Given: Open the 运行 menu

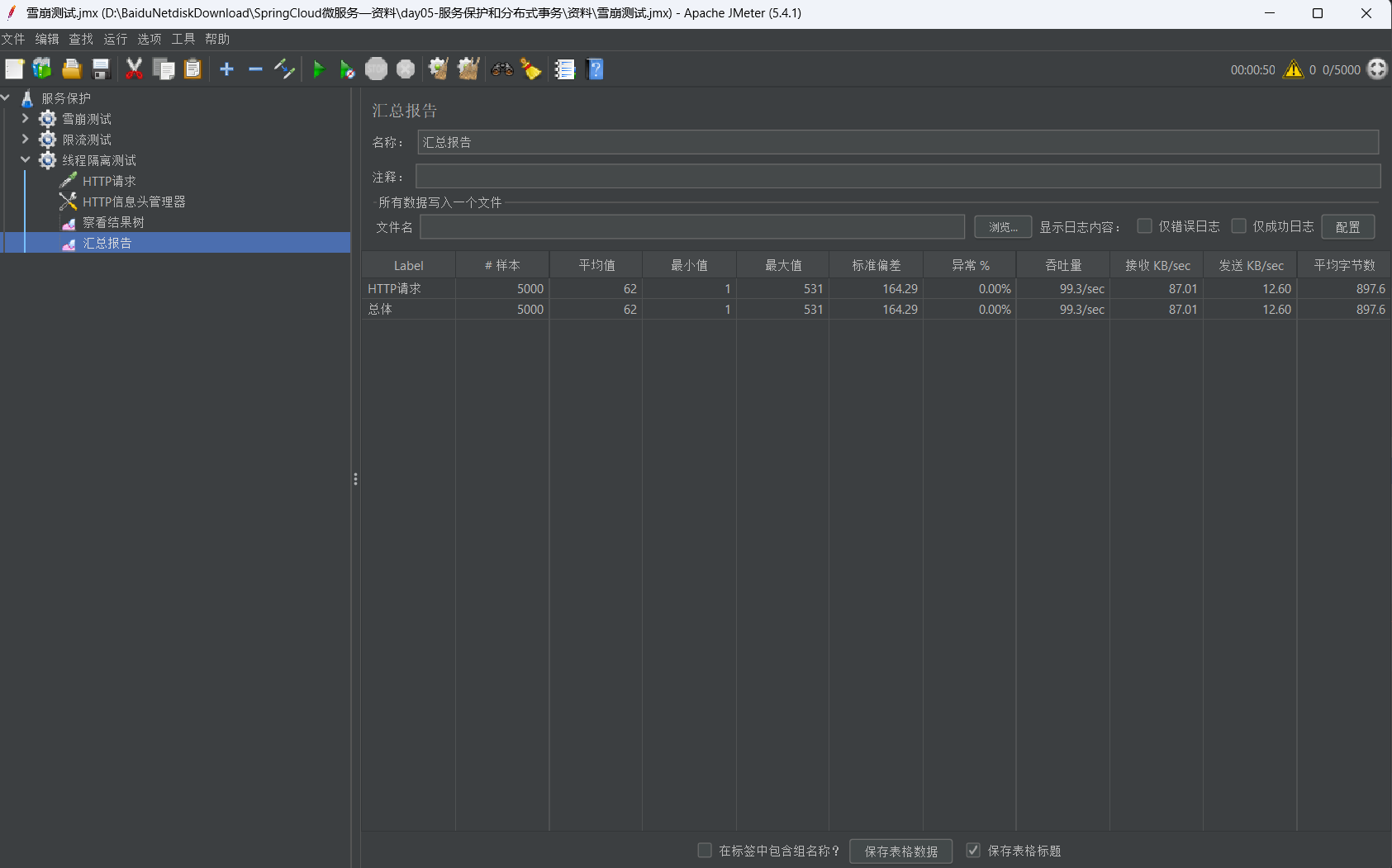Looking at the screenshot, I should click(x=114, y=39).
